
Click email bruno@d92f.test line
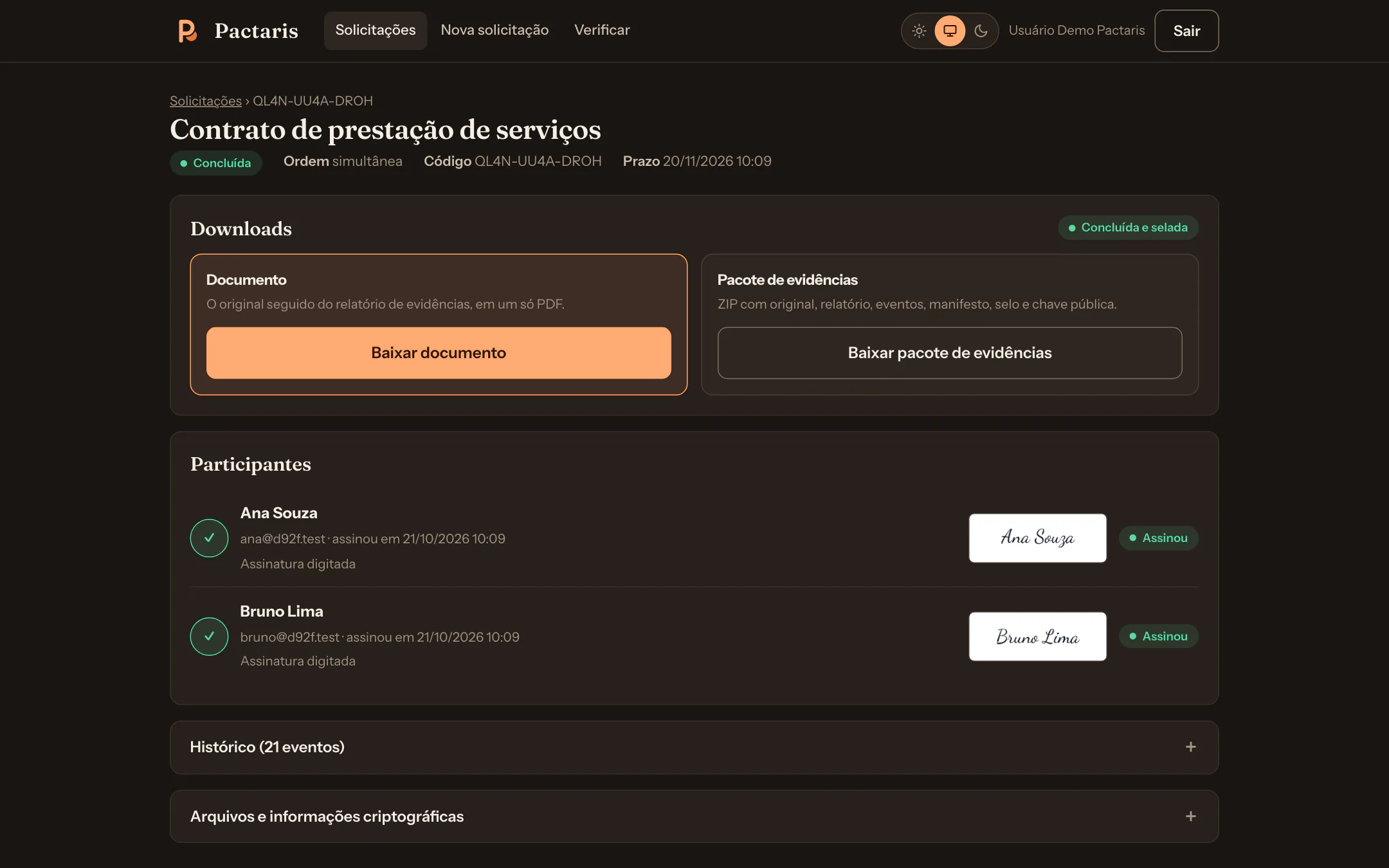click(380, 637)
